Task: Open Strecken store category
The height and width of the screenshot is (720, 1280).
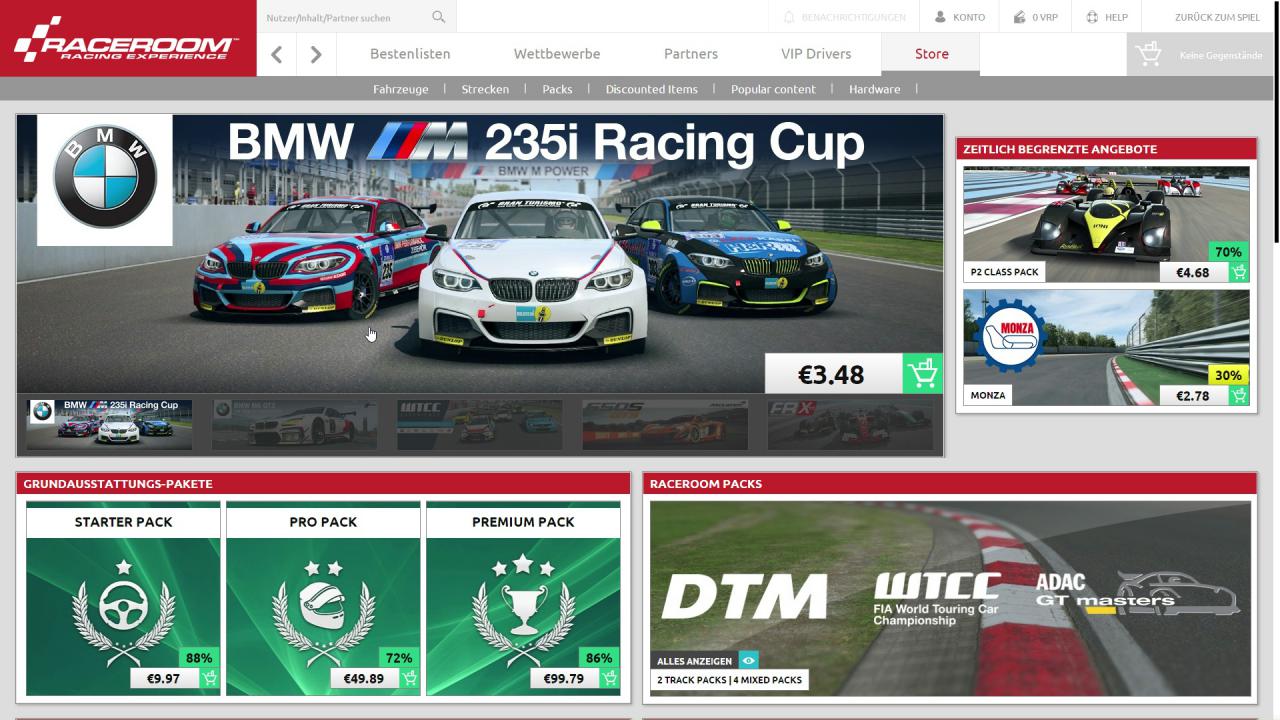Action: click(x=485, y=89)
